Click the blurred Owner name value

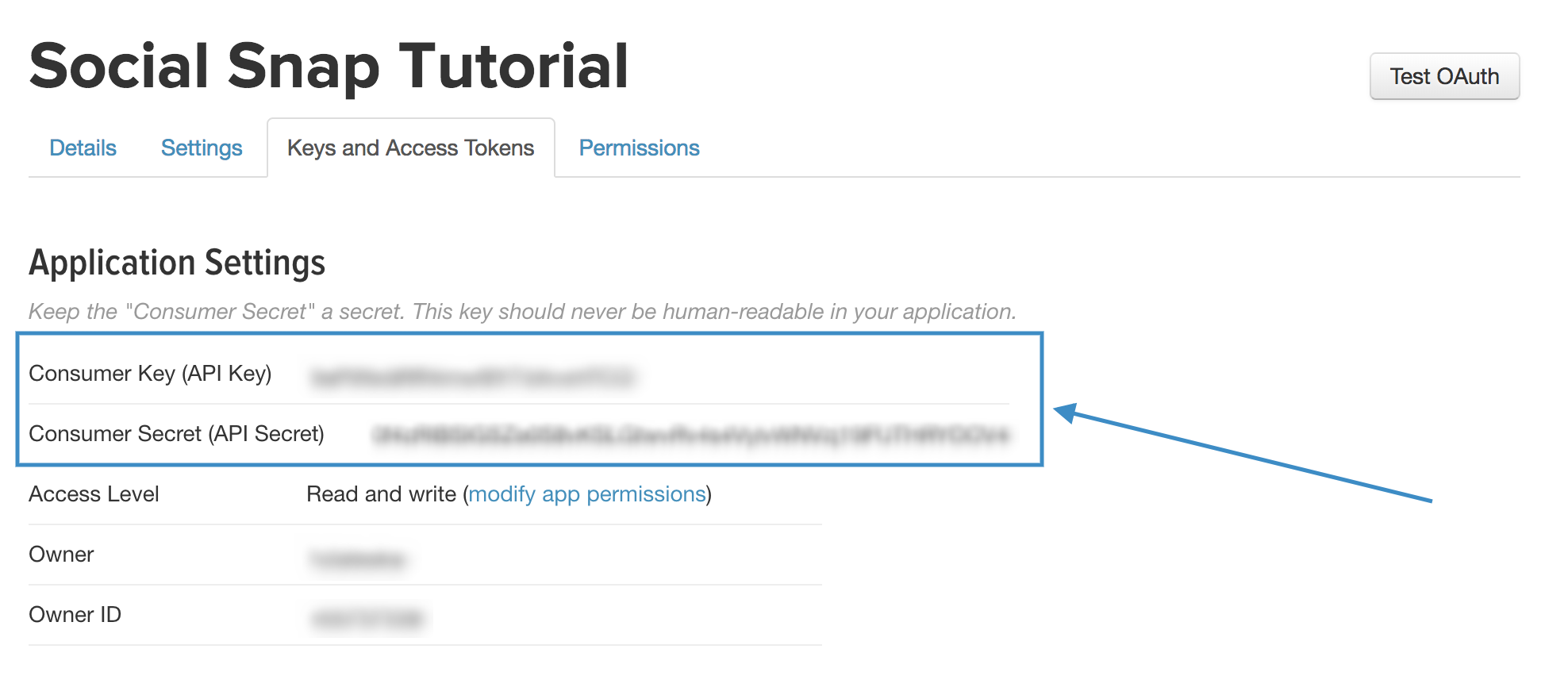point(358,559)
